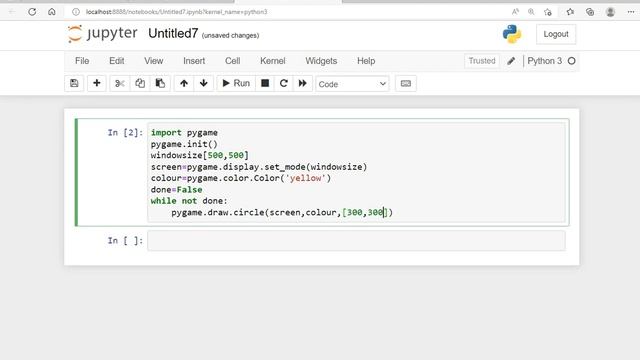The height and width of the screenshot is (360, 640).
Task: Click into the empty second code cell
Action: [x=356, y=240]
